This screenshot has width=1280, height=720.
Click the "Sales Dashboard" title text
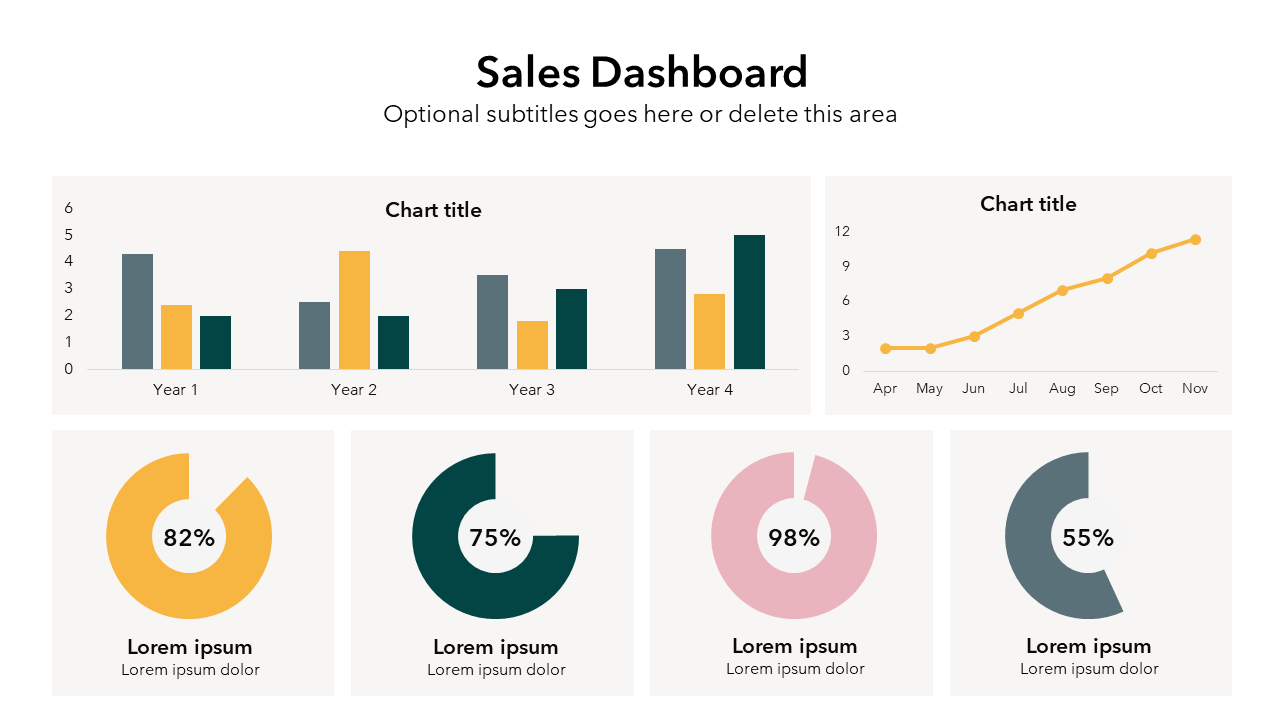tap(641, 73)
